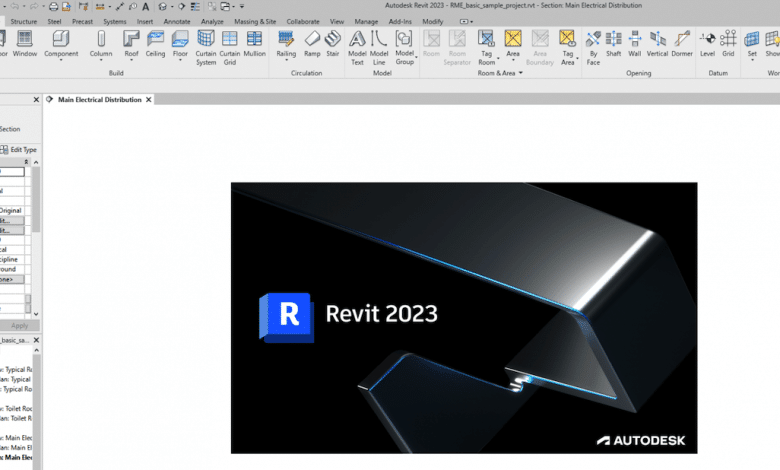The height and width of the screenshot is (470, 780).
Task: Pick the Floor tool
Action: [180, 44]
